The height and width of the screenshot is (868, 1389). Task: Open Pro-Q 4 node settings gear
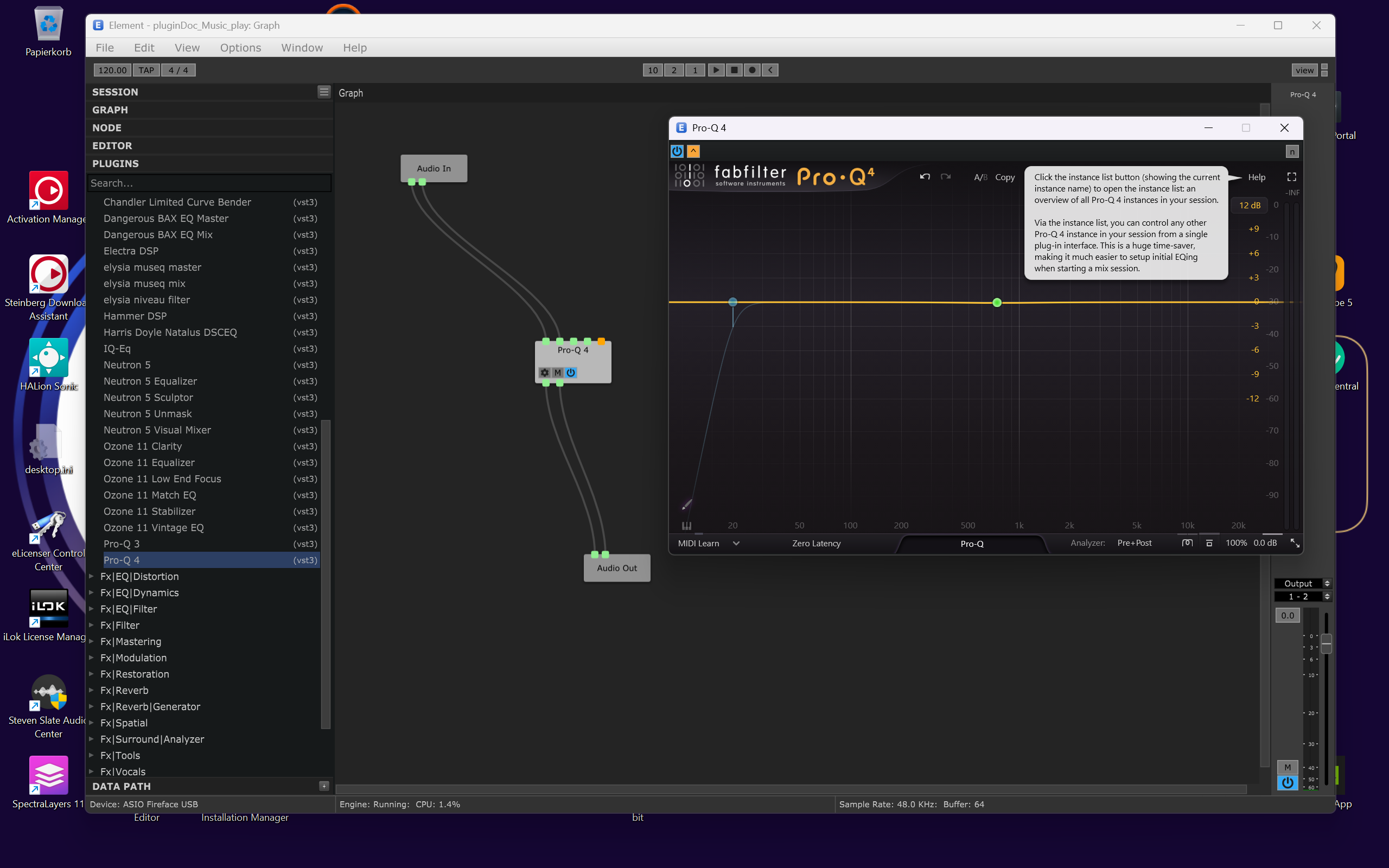click(x=544, y=373)
